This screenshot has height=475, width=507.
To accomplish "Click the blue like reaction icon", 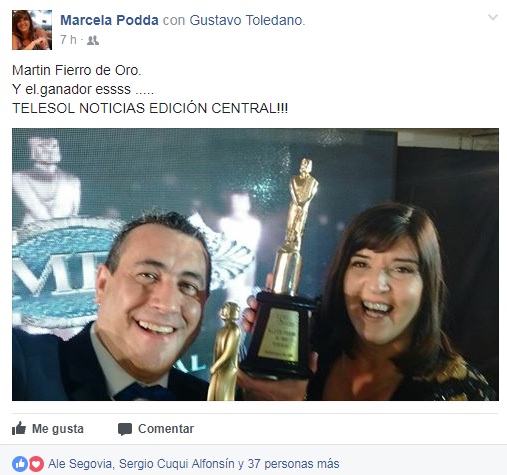I will point(20,464).
